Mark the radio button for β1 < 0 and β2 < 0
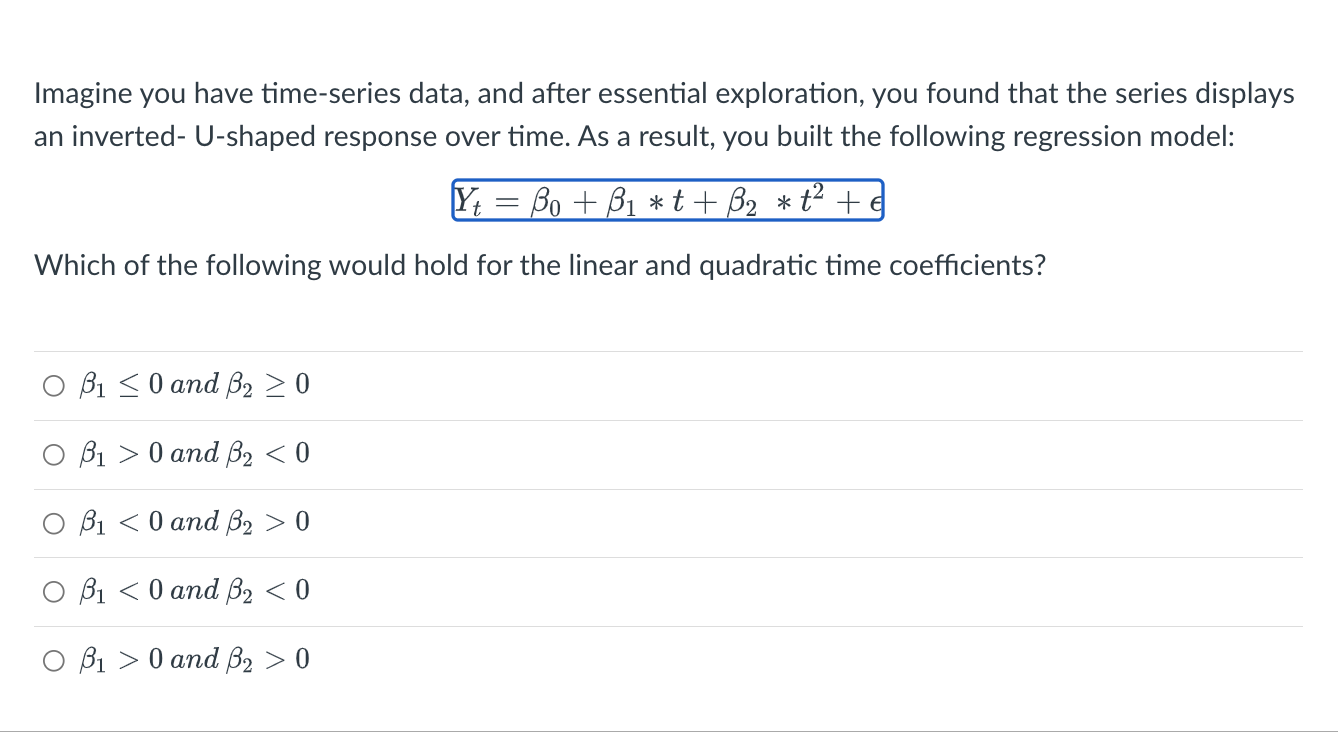 pos(52,592)
